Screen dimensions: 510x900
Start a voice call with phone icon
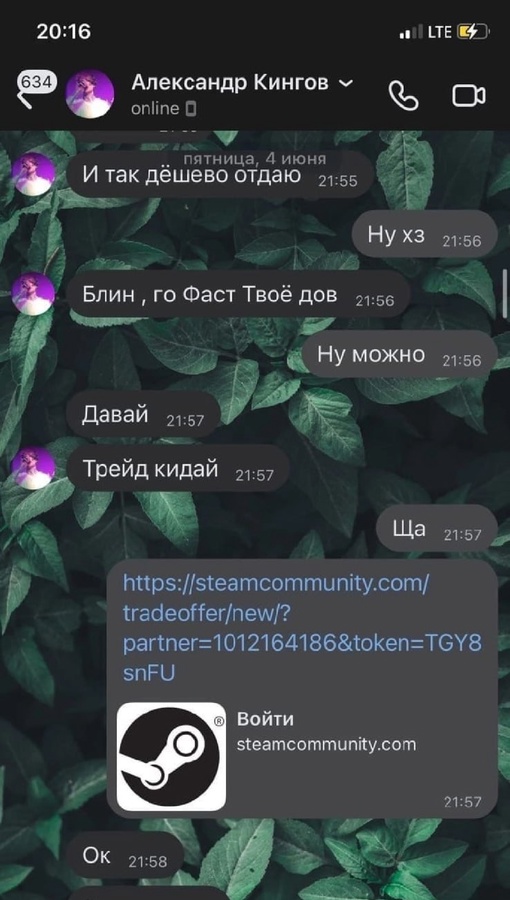click(x=404, y=95)
